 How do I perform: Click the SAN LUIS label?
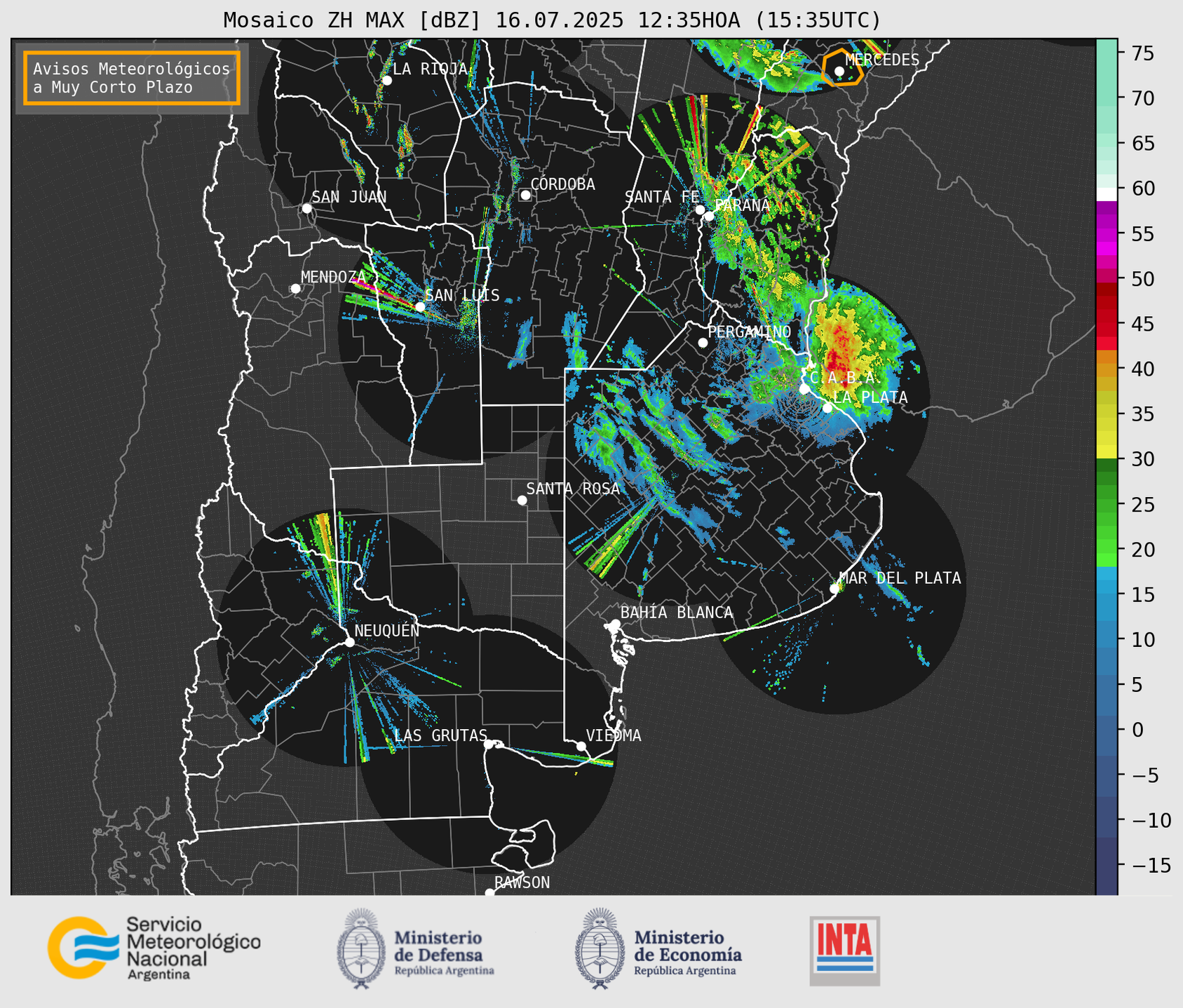click(462, 295)
